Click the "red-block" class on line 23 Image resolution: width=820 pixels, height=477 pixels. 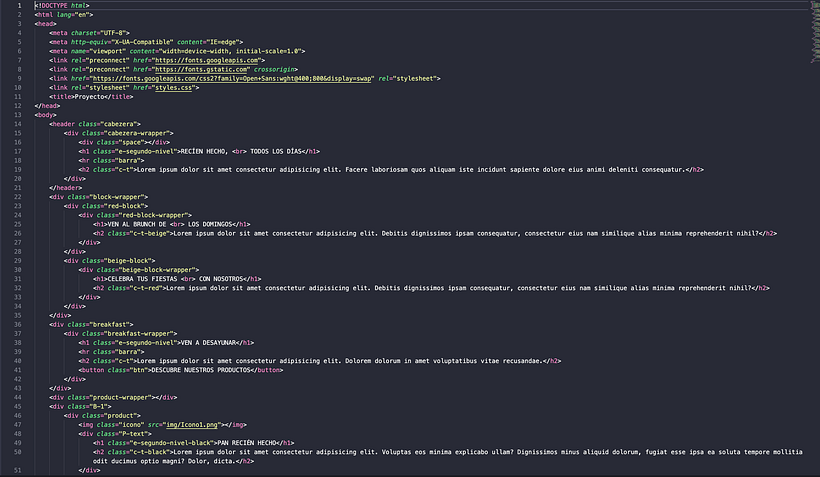124,206
